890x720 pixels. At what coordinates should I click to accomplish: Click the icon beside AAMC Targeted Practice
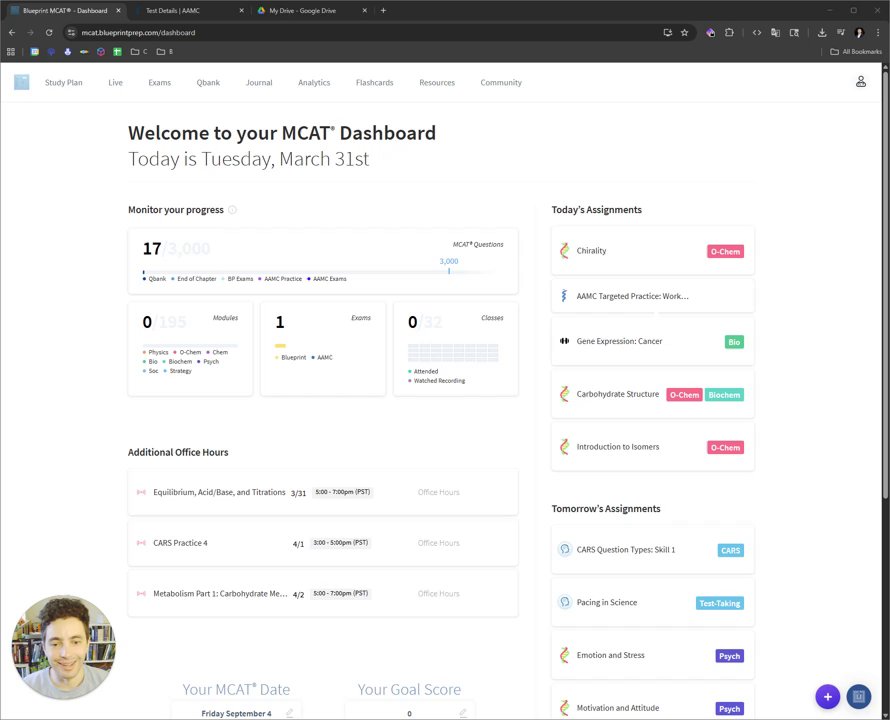[564, 296]
